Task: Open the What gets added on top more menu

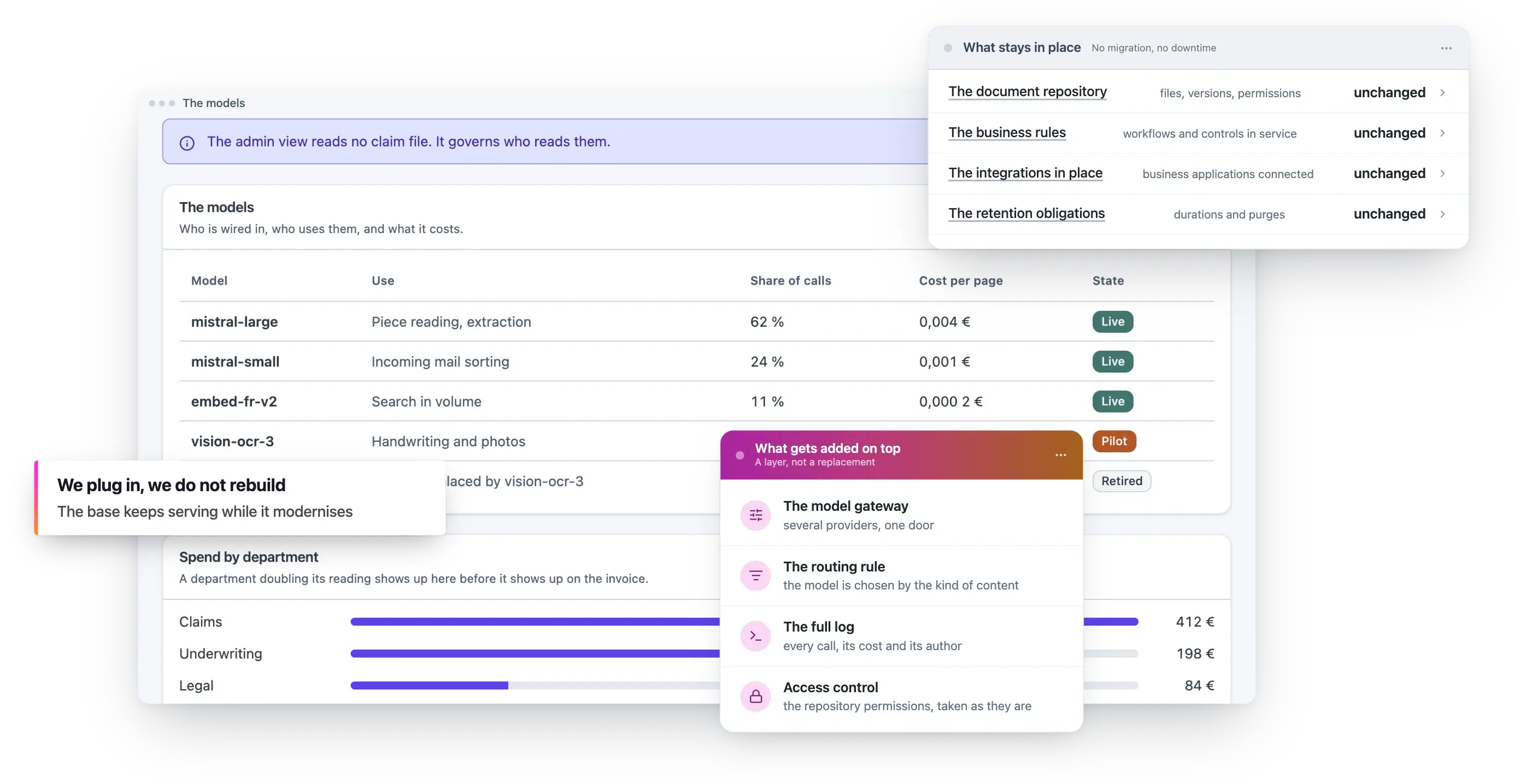Action: [1060, 455]
